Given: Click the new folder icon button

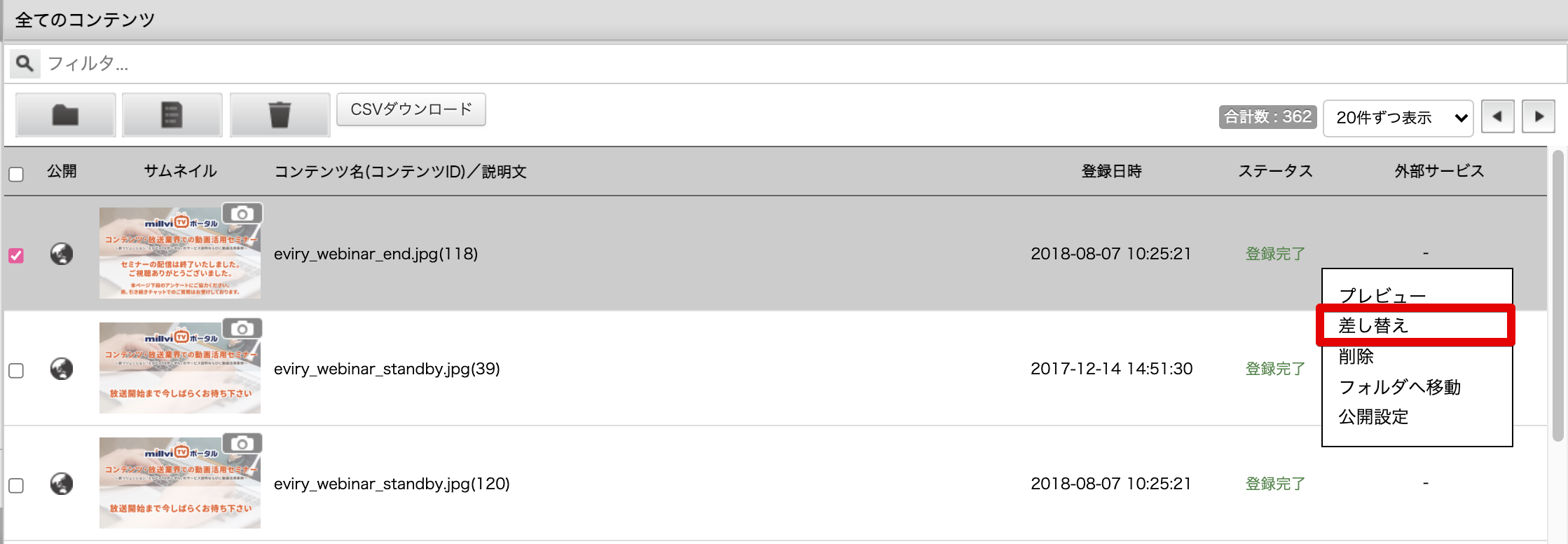Looking at the screenshot, I should (x=66, y=114).
